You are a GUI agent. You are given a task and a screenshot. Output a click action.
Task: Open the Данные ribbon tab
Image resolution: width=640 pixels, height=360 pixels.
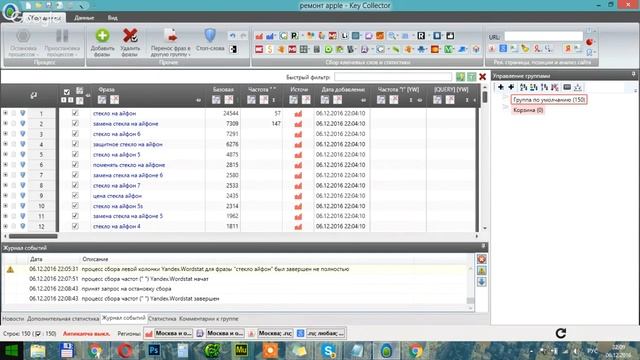pyautogui.click(x=84, y=18)
